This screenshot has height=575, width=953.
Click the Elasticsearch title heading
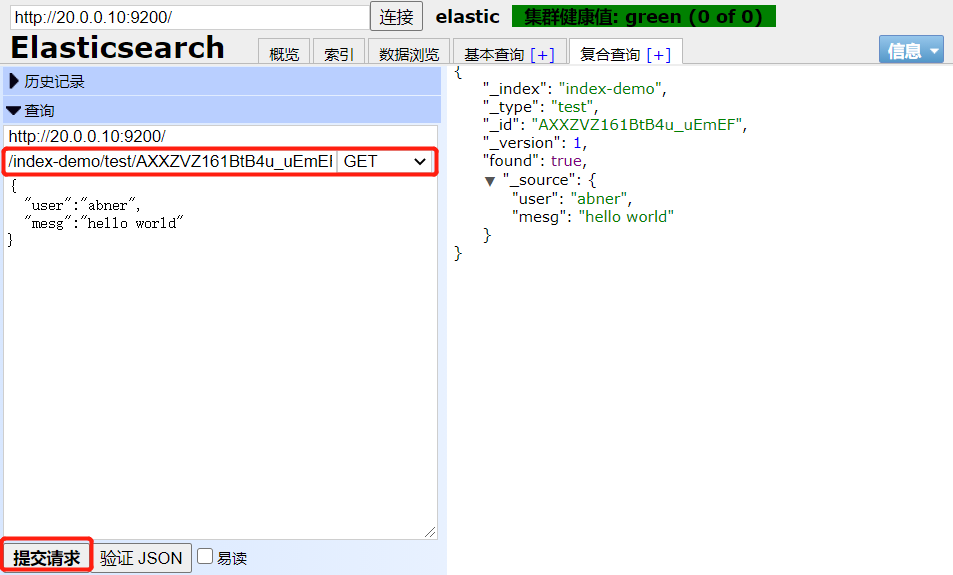[117, 47]
